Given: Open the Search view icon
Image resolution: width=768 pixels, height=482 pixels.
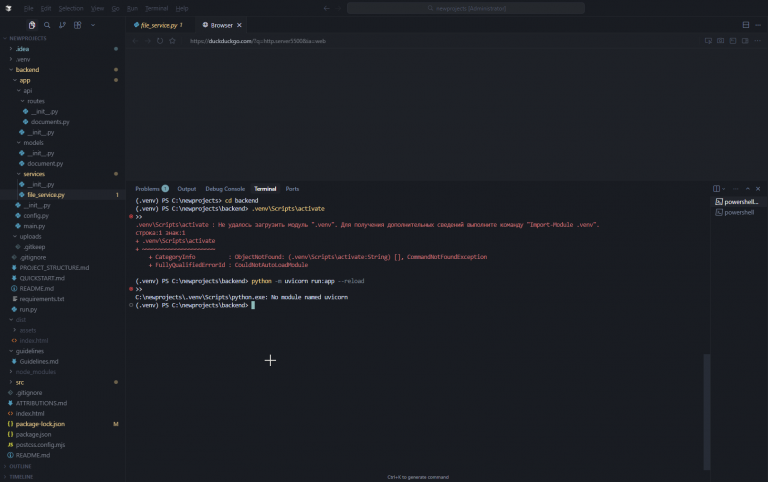Looking at the screenshot, I should (47, 25).
